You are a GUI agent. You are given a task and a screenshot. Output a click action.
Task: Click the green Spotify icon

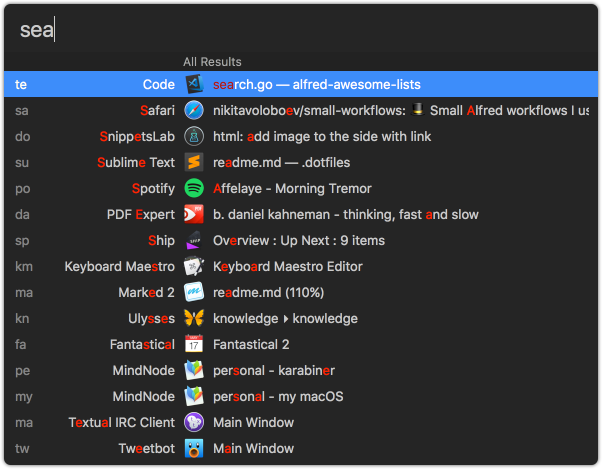pos(194,188)
